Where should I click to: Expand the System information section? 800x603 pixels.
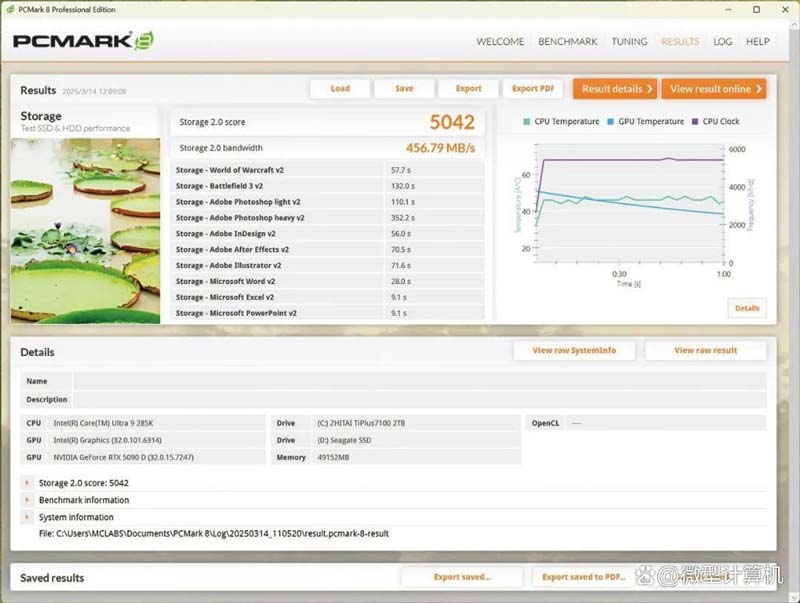click(75, 517)
